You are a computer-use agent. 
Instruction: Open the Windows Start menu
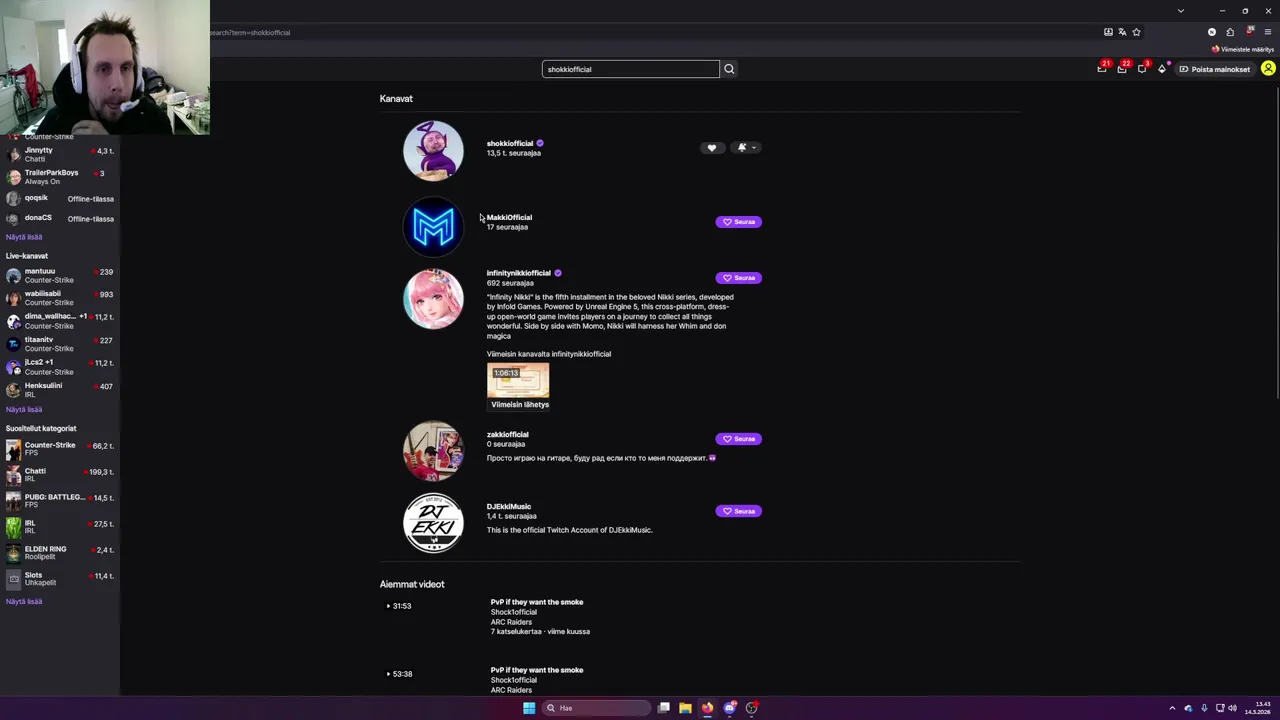pyautogui.click(x=529, y=708)
